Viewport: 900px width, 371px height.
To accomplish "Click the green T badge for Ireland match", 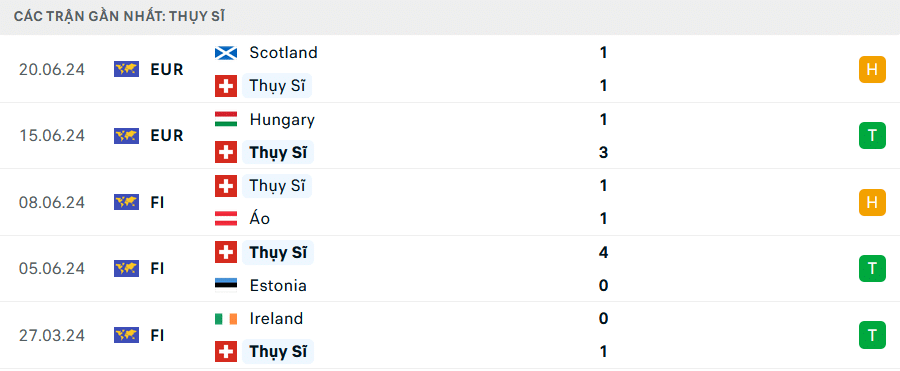I will point(872,335).
